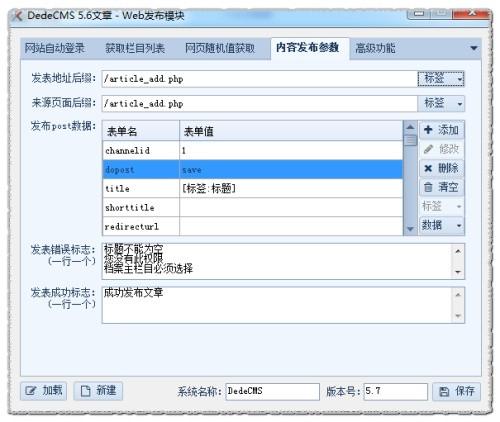The image size is (500, 422).
Task: Open the 获取栏目列表 tab
Action: tap(135, 48)
